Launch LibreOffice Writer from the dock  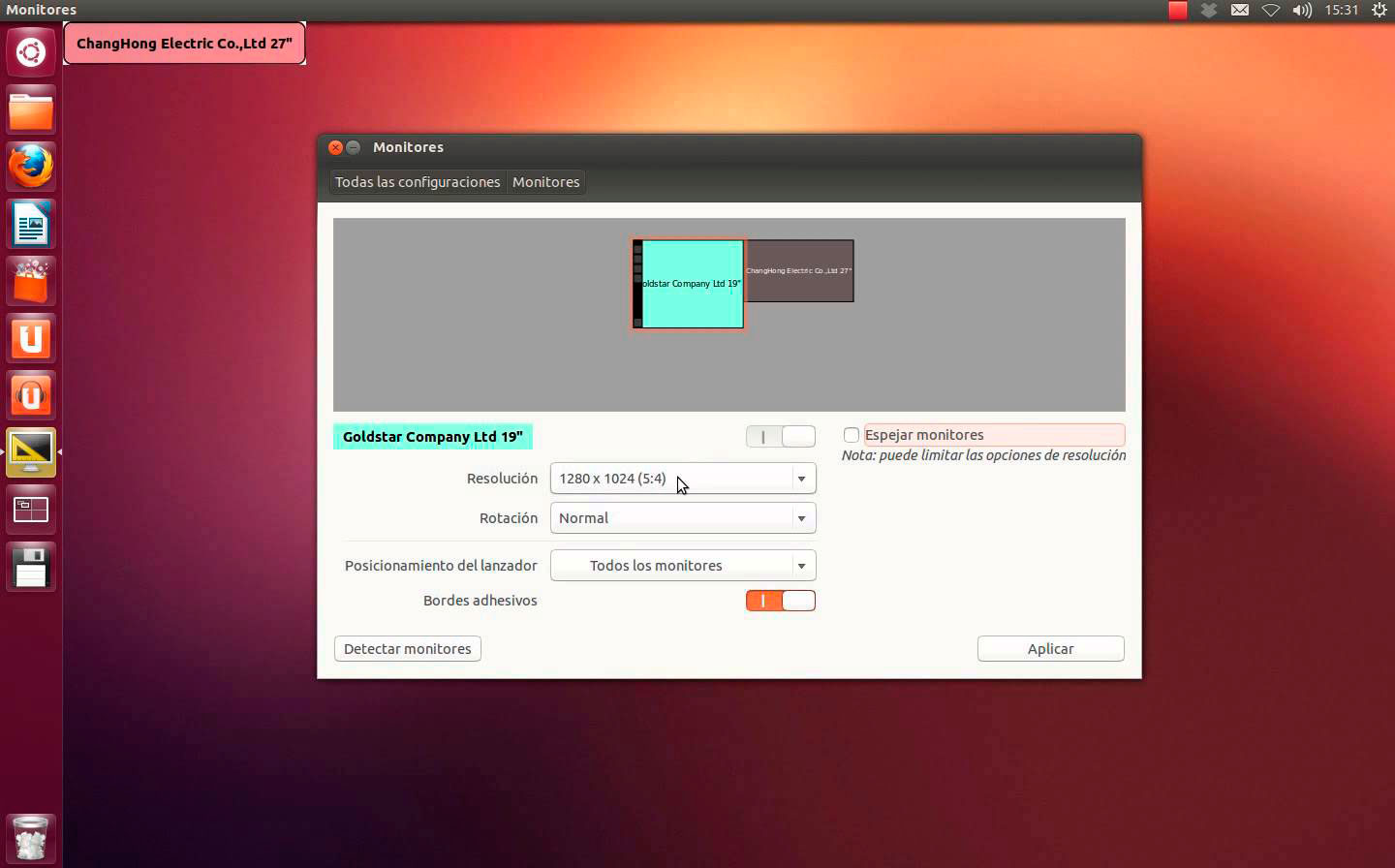click(x=30, y=223)
